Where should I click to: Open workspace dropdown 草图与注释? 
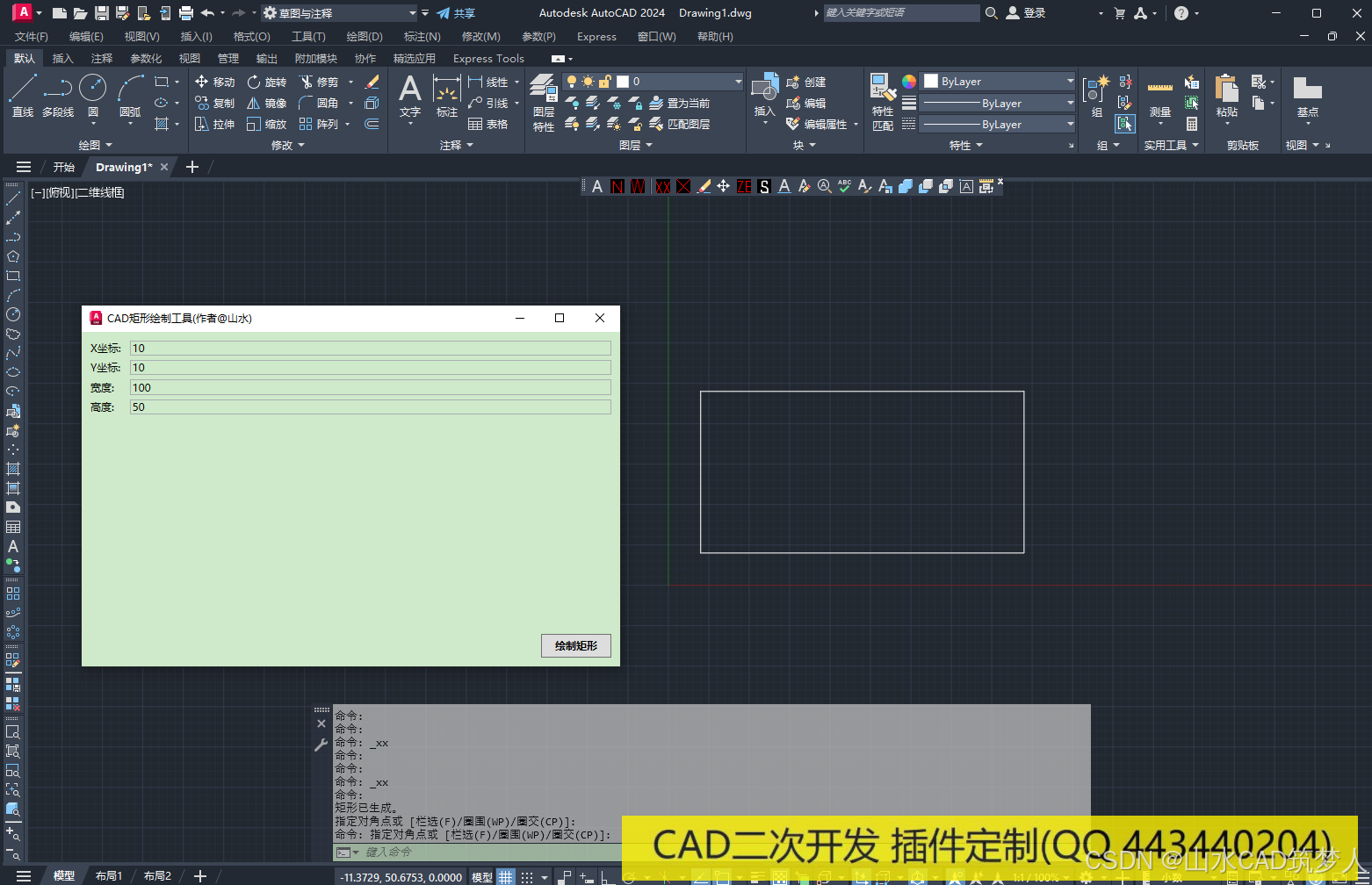[340, 13]
